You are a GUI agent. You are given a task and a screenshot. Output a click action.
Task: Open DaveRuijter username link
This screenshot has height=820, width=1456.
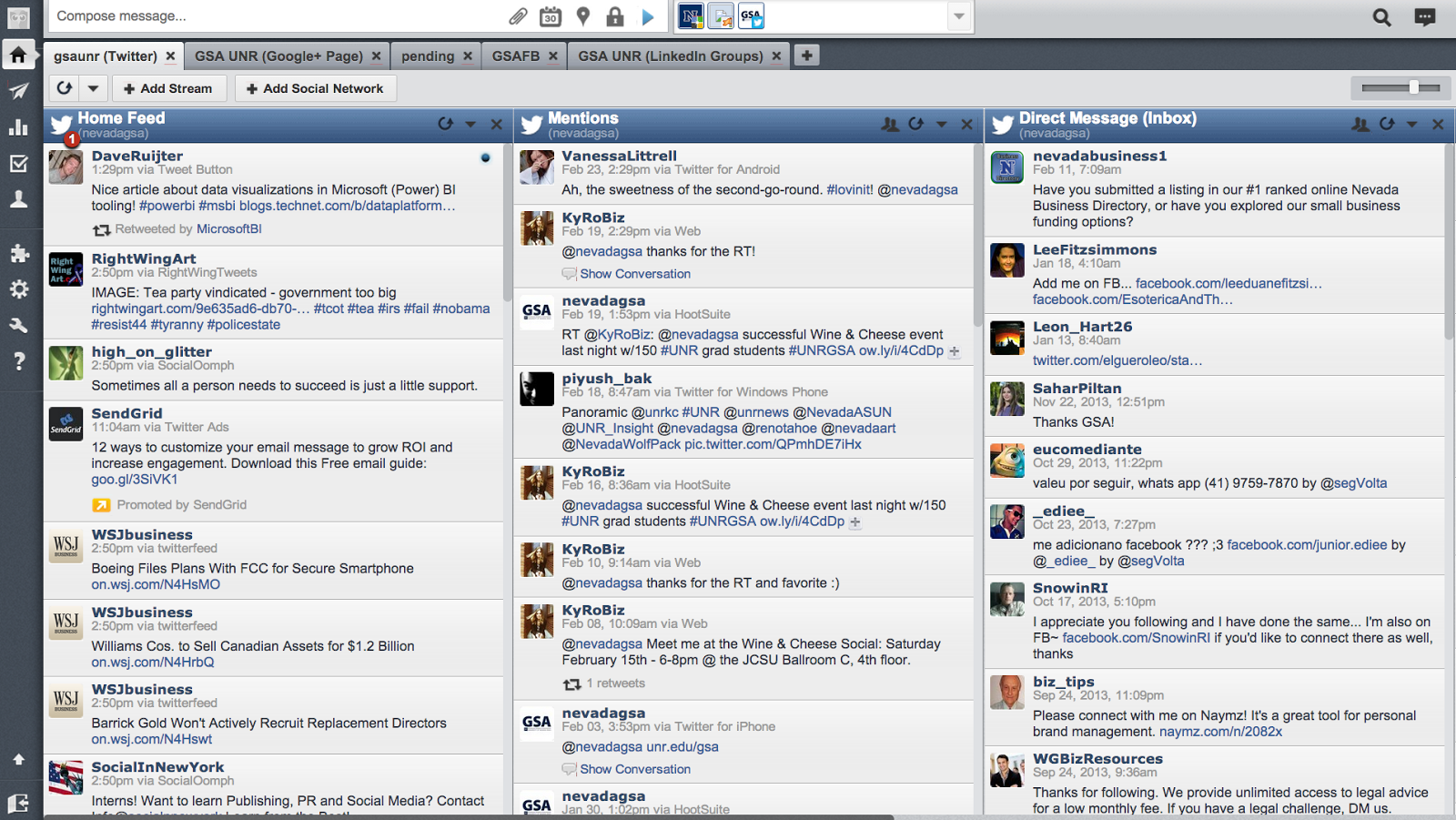click(136, 156)
